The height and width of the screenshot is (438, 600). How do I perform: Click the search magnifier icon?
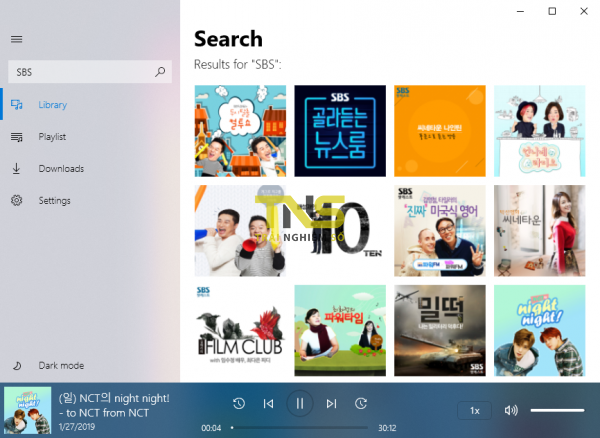[160, 72]
